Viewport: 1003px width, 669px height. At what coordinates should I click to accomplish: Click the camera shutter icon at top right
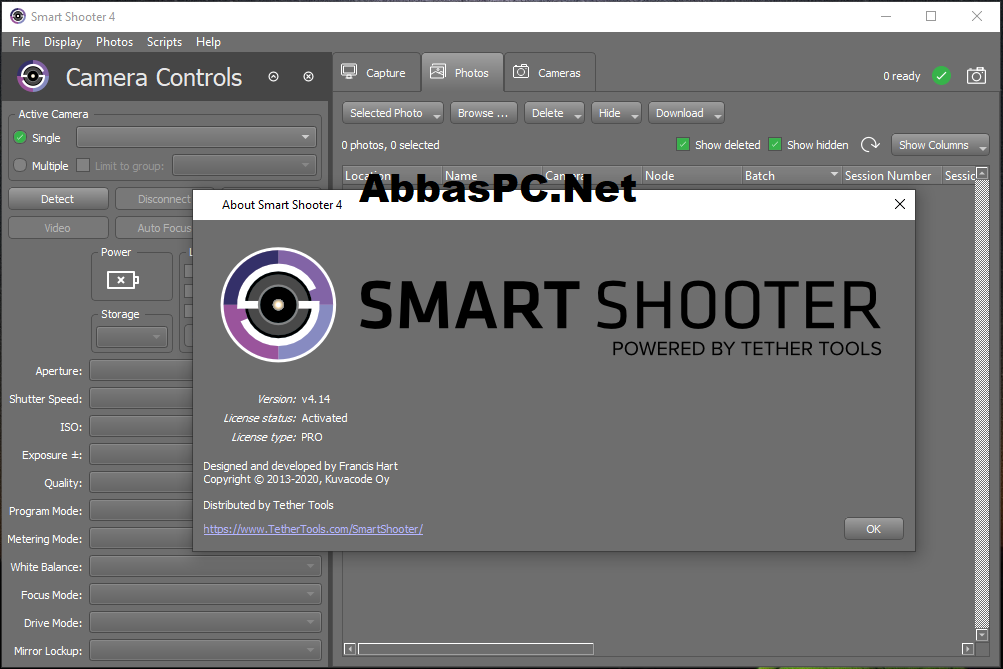coord(976,76)
